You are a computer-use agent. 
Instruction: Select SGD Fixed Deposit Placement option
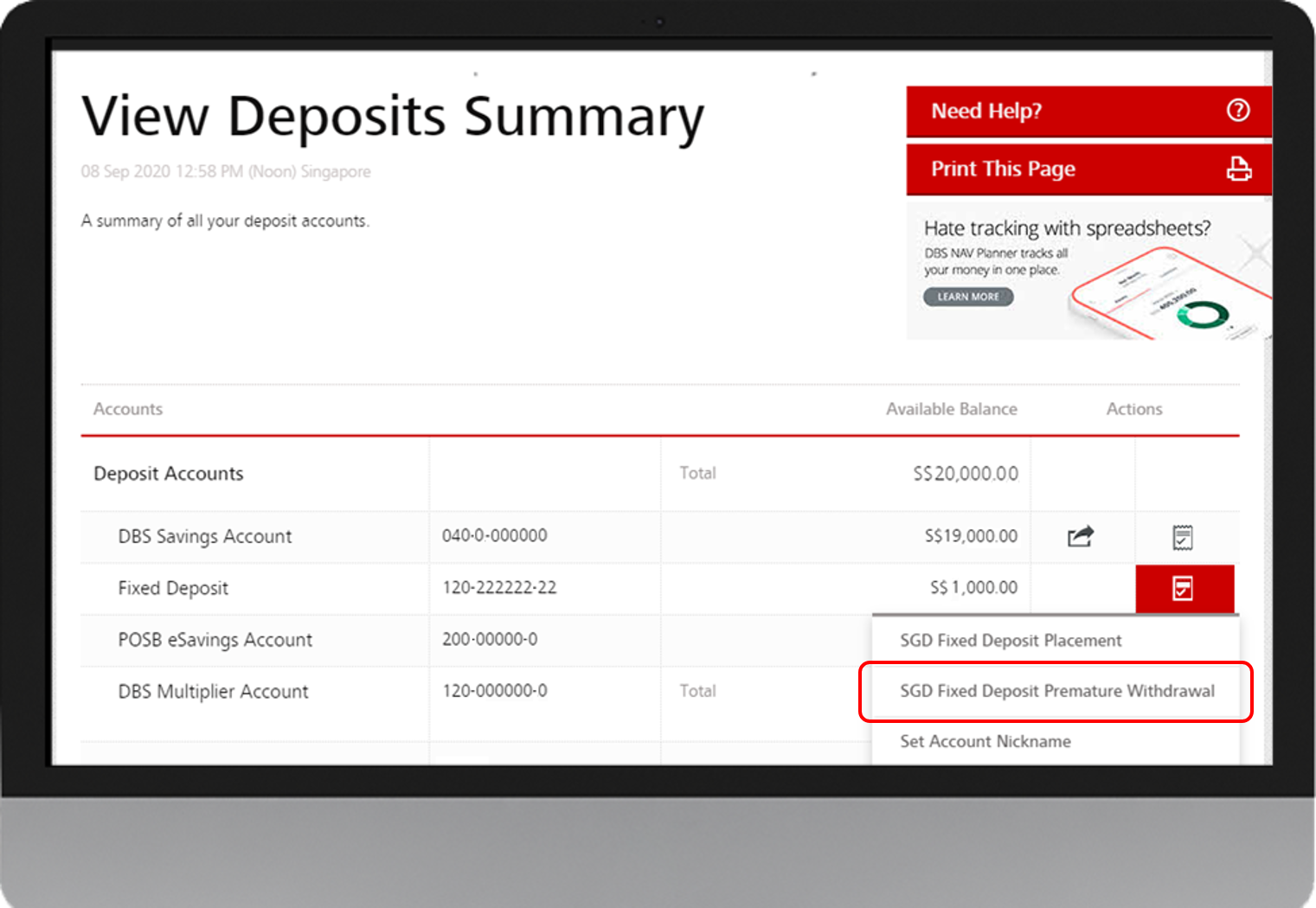tap(1011, 641)
